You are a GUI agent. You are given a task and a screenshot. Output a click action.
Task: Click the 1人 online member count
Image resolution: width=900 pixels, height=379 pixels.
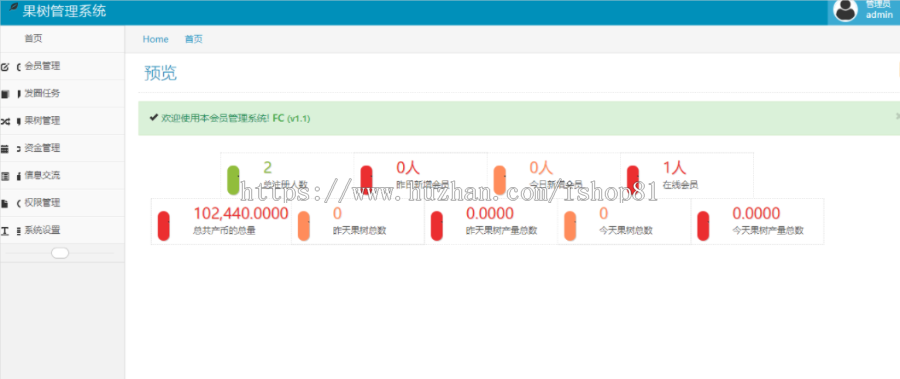pyautogui.click(x=674, y=168)
